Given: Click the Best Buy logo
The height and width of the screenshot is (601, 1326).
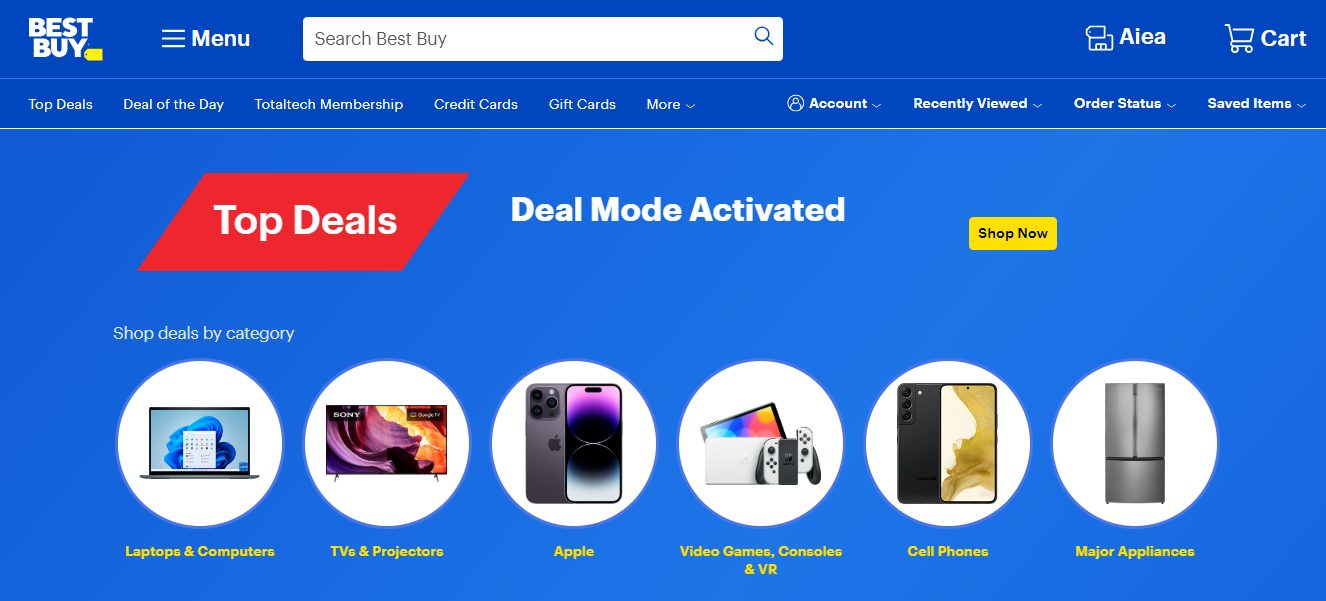Looking at the screenshot, I should pyautogui.click(x=65, y=38).
